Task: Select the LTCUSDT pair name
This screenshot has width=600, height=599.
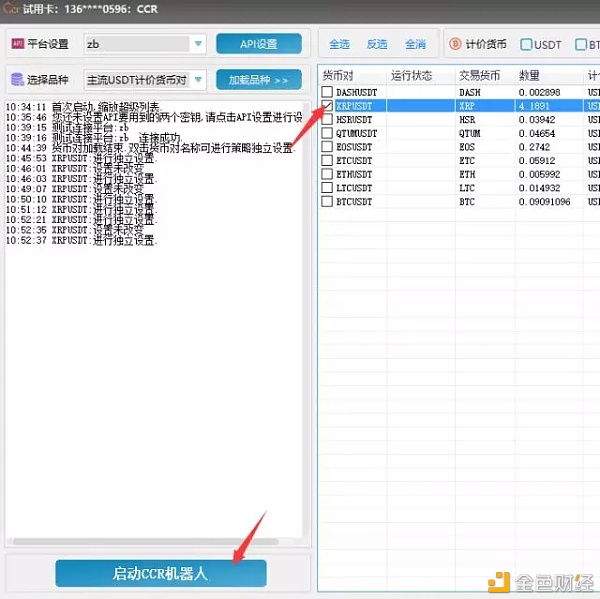Action: point(354,188)
